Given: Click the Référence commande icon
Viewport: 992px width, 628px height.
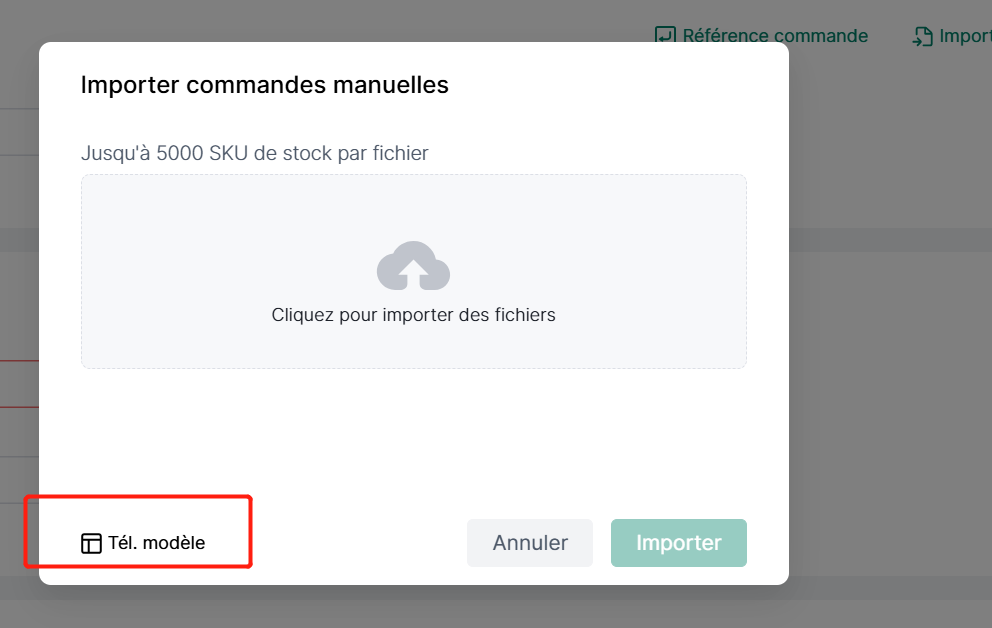Looking at the screenshot, I should 665,35.
